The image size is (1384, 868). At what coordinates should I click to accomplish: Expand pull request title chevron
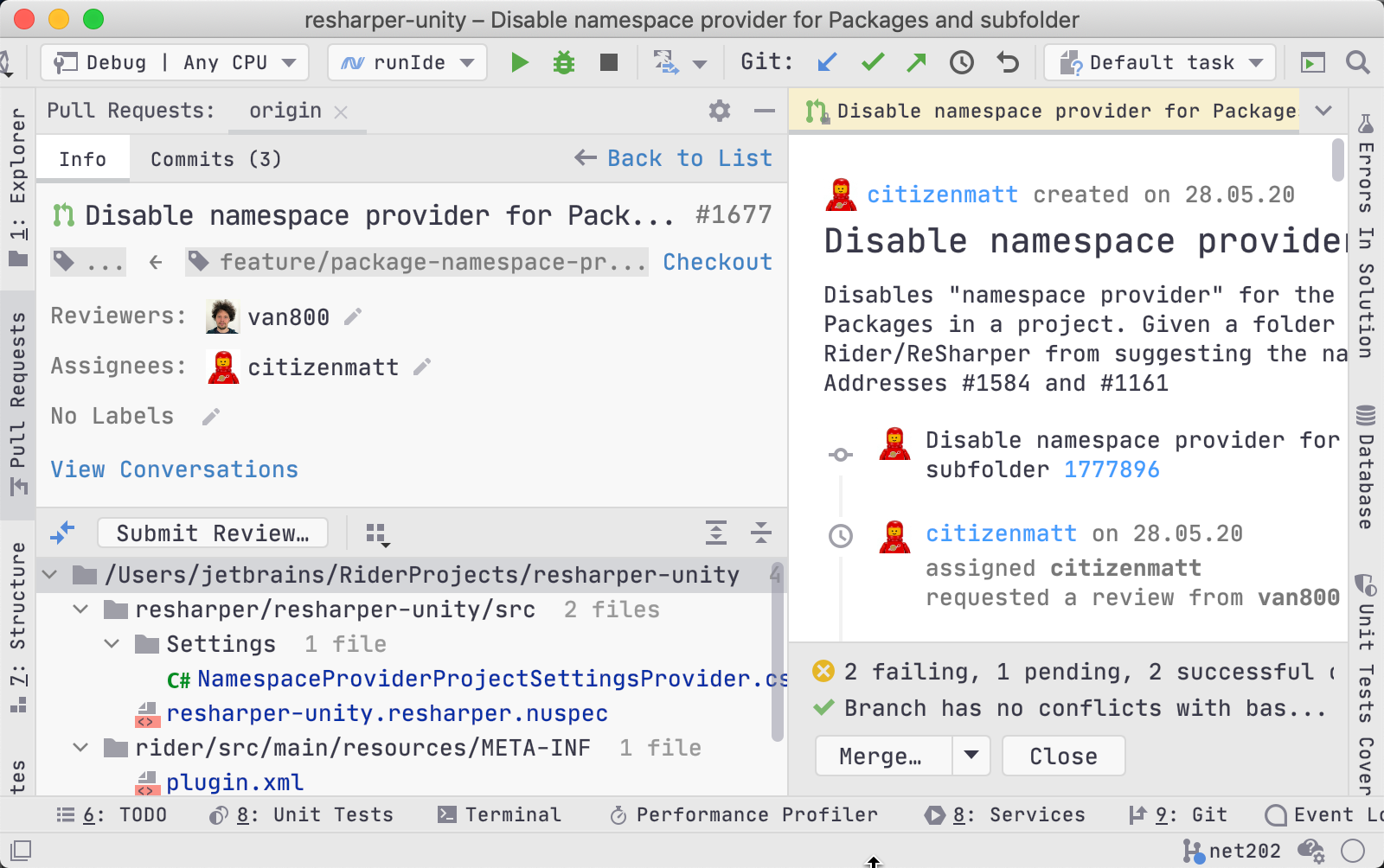1323,111
